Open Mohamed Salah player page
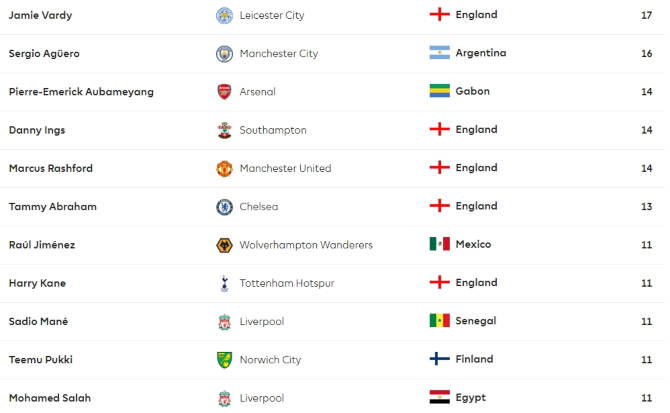The height and width of the screenshot is (413, 670). click(50, 398)
